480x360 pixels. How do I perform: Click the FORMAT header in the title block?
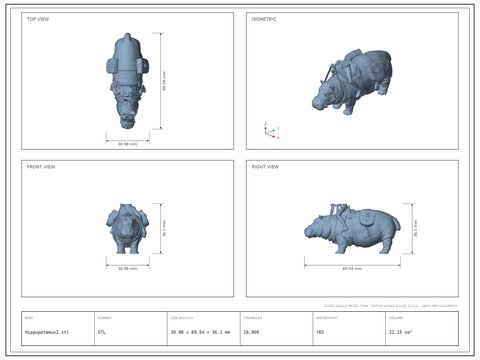click(104, 318)
